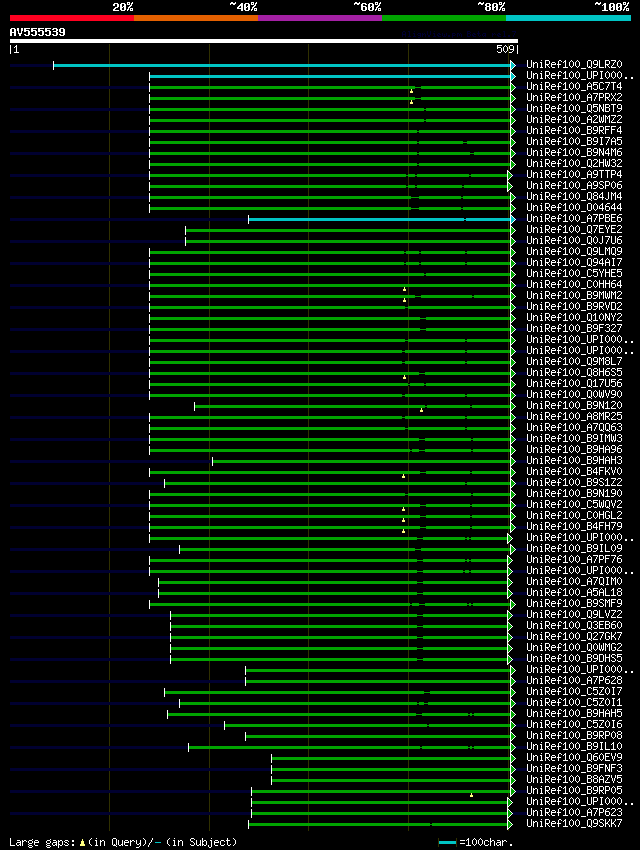Select the UniRef100_C5Z0I7 label
640x850 pixels.
(574, 692)
